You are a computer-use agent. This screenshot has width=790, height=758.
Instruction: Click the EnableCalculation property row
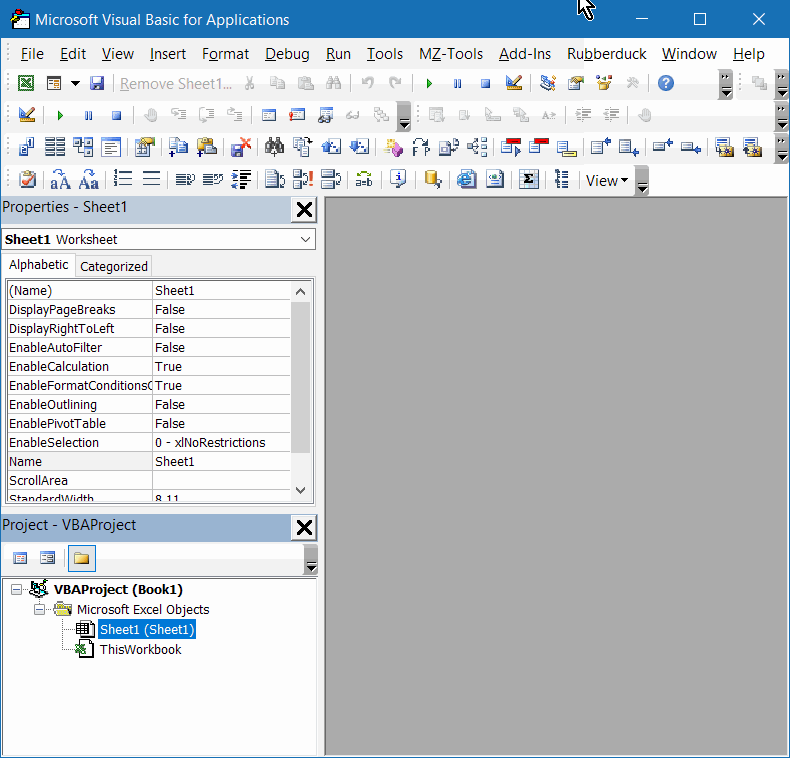click(x=149, y=366)
